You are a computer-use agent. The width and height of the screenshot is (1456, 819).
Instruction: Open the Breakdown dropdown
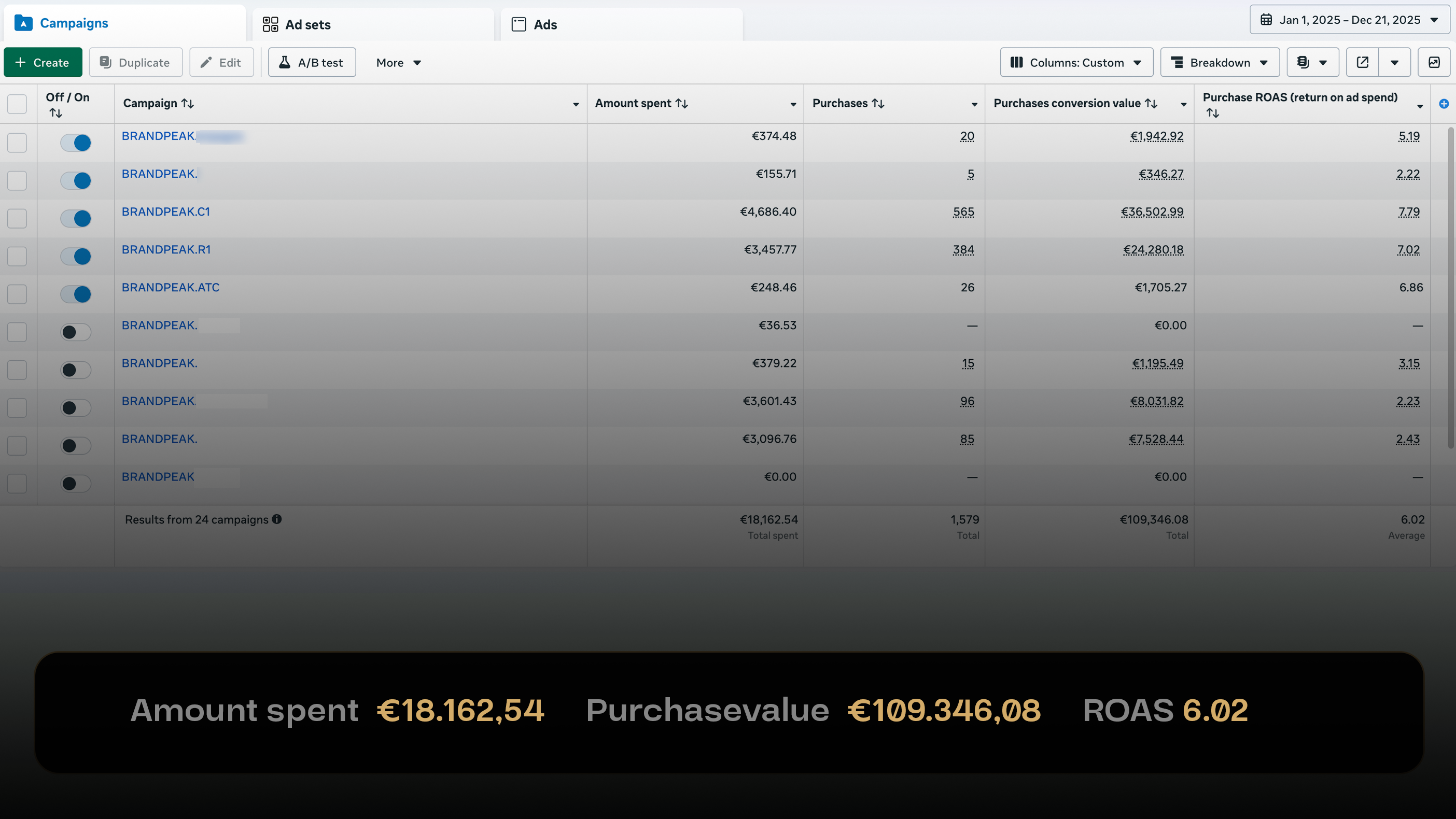(x=1220, y=62)
